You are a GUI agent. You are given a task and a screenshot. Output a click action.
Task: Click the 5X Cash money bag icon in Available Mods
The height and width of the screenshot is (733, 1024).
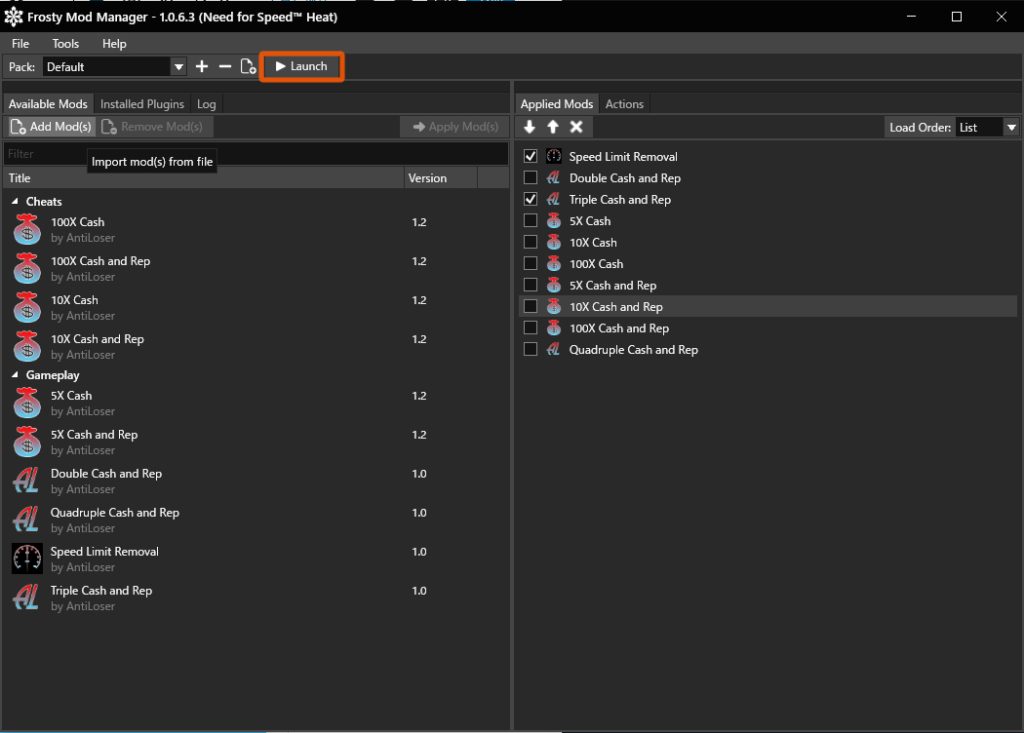pos(27,403)
